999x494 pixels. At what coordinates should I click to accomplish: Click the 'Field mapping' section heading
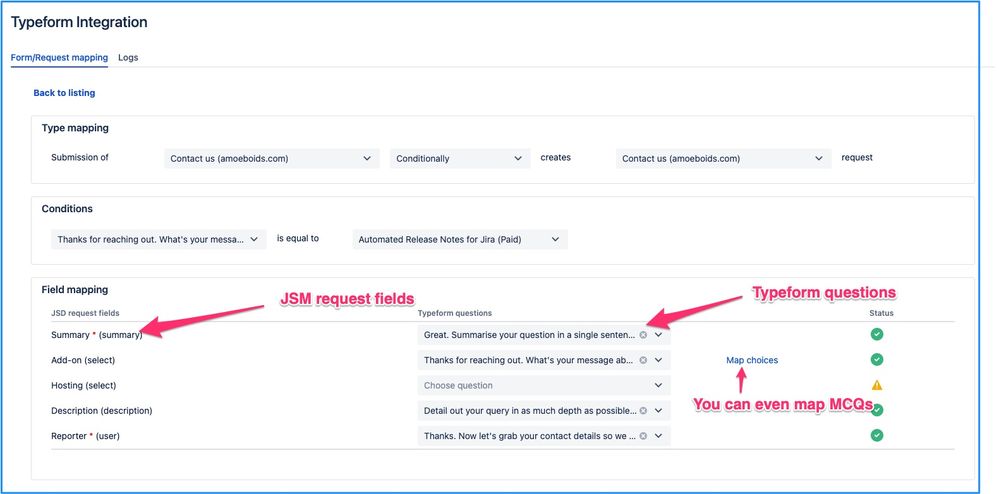(75, 290)
